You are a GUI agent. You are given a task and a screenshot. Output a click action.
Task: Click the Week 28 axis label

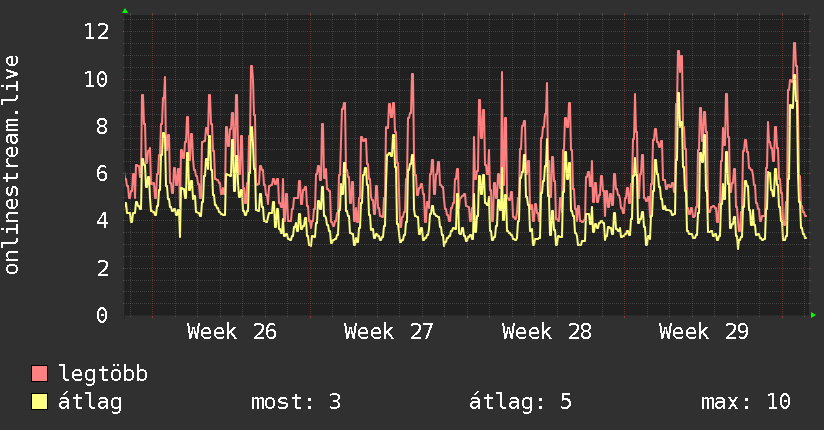tap(547, 332)
